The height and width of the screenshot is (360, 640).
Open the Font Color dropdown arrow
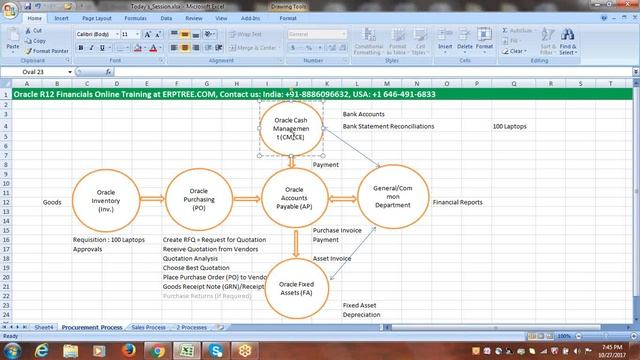160,48
